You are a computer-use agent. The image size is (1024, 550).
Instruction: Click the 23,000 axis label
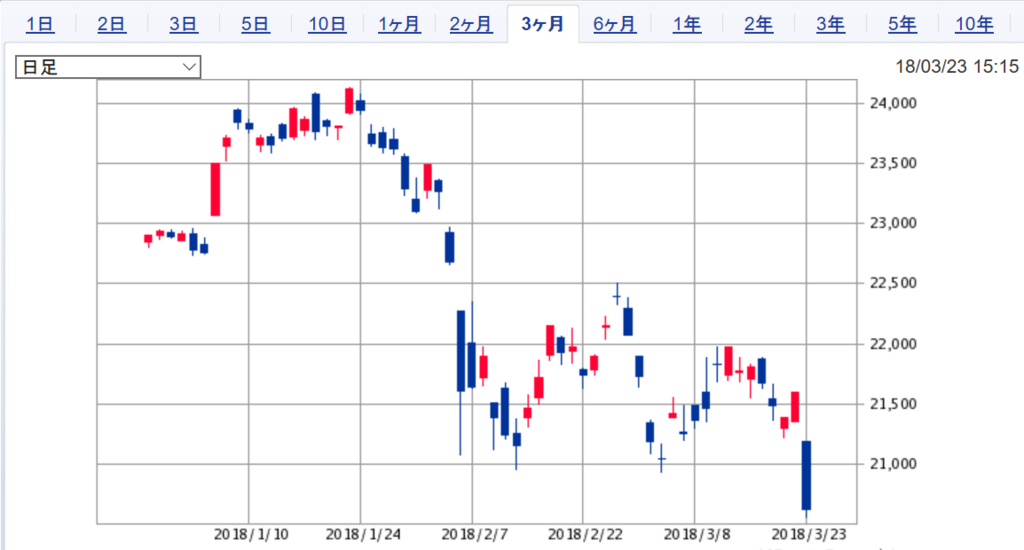[893, 223]
